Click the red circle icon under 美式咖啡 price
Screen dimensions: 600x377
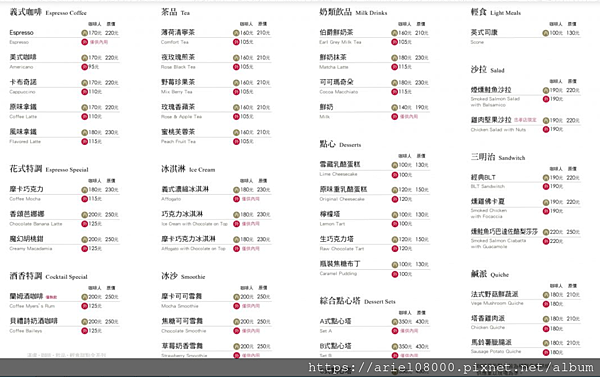(x=85, y=67)
